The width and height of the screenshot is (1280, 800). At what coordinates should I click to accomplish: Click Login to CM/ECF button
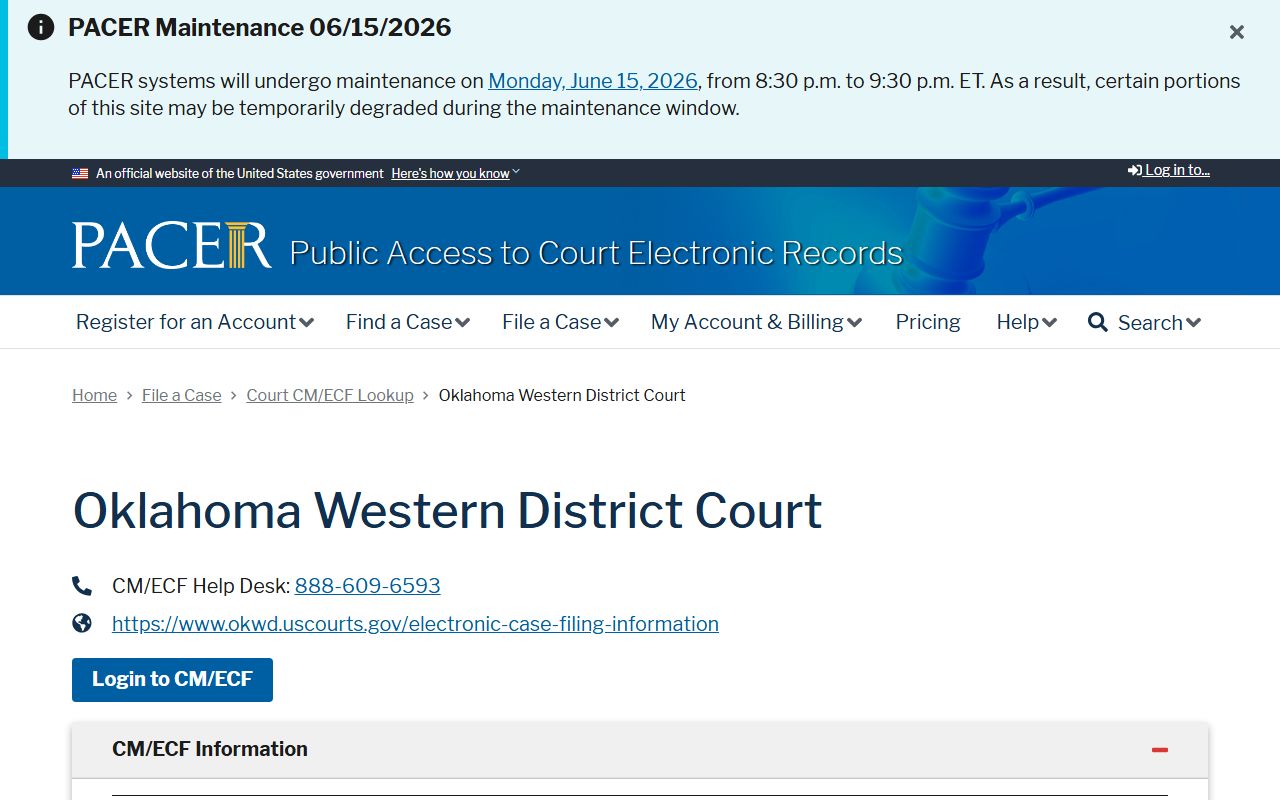(x=172, y=680)
